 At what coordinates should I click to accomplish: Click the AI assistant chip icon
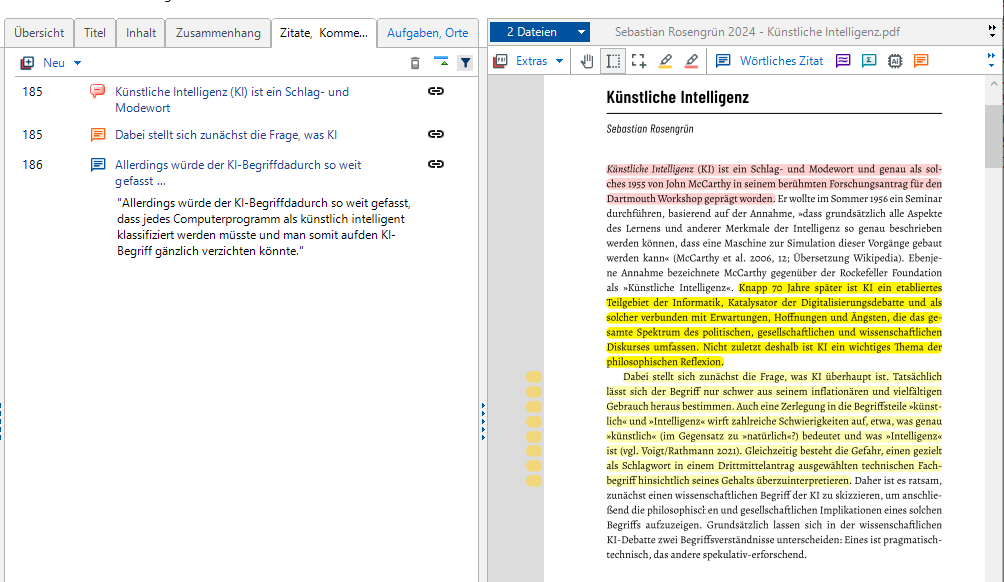(895, 61)
